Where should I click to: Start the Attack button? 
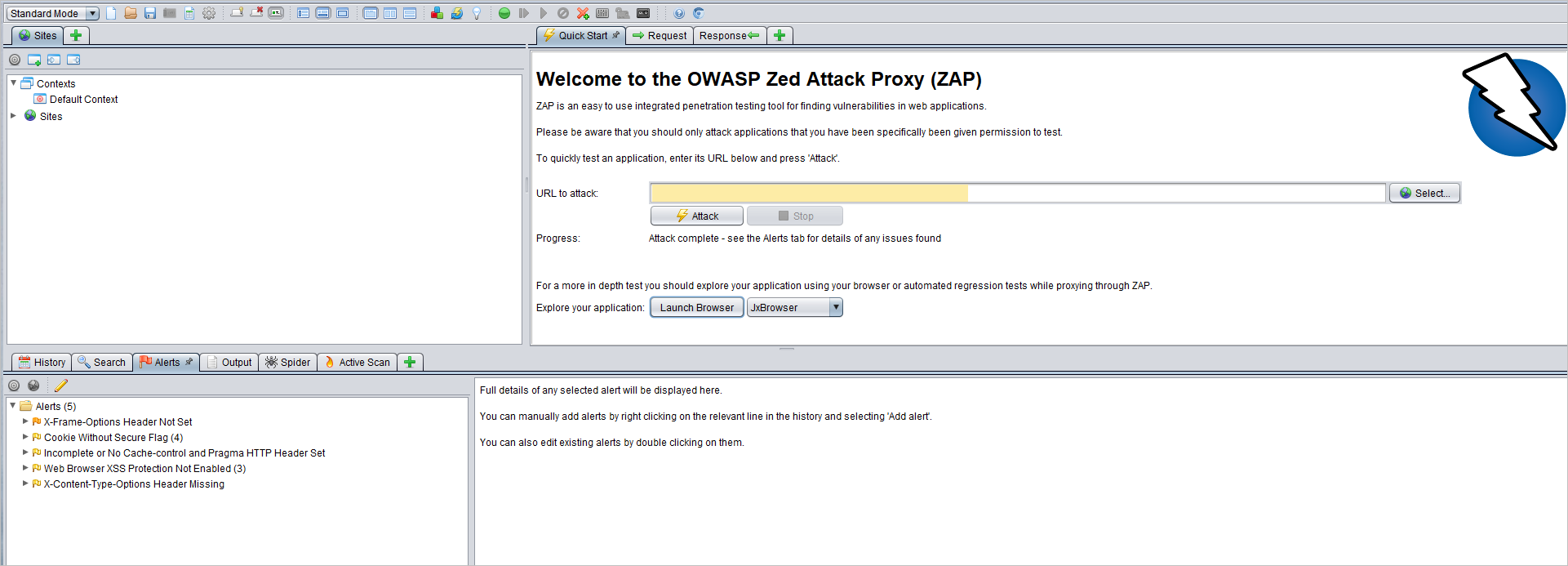697,216
